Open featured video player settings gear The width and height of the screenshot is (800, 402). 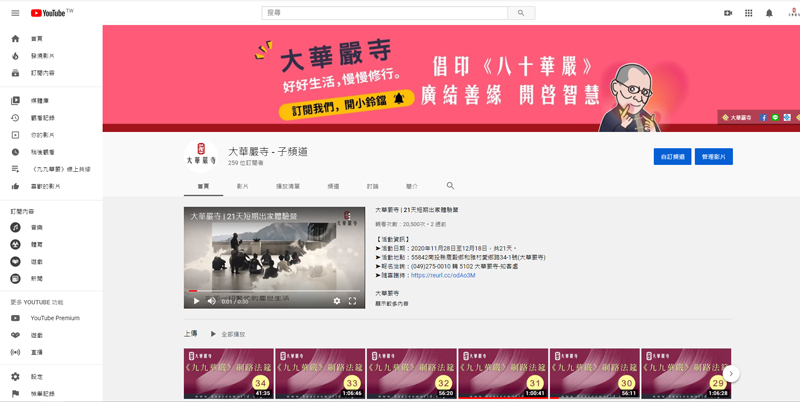pyautogui.click(x=337, y=301)
